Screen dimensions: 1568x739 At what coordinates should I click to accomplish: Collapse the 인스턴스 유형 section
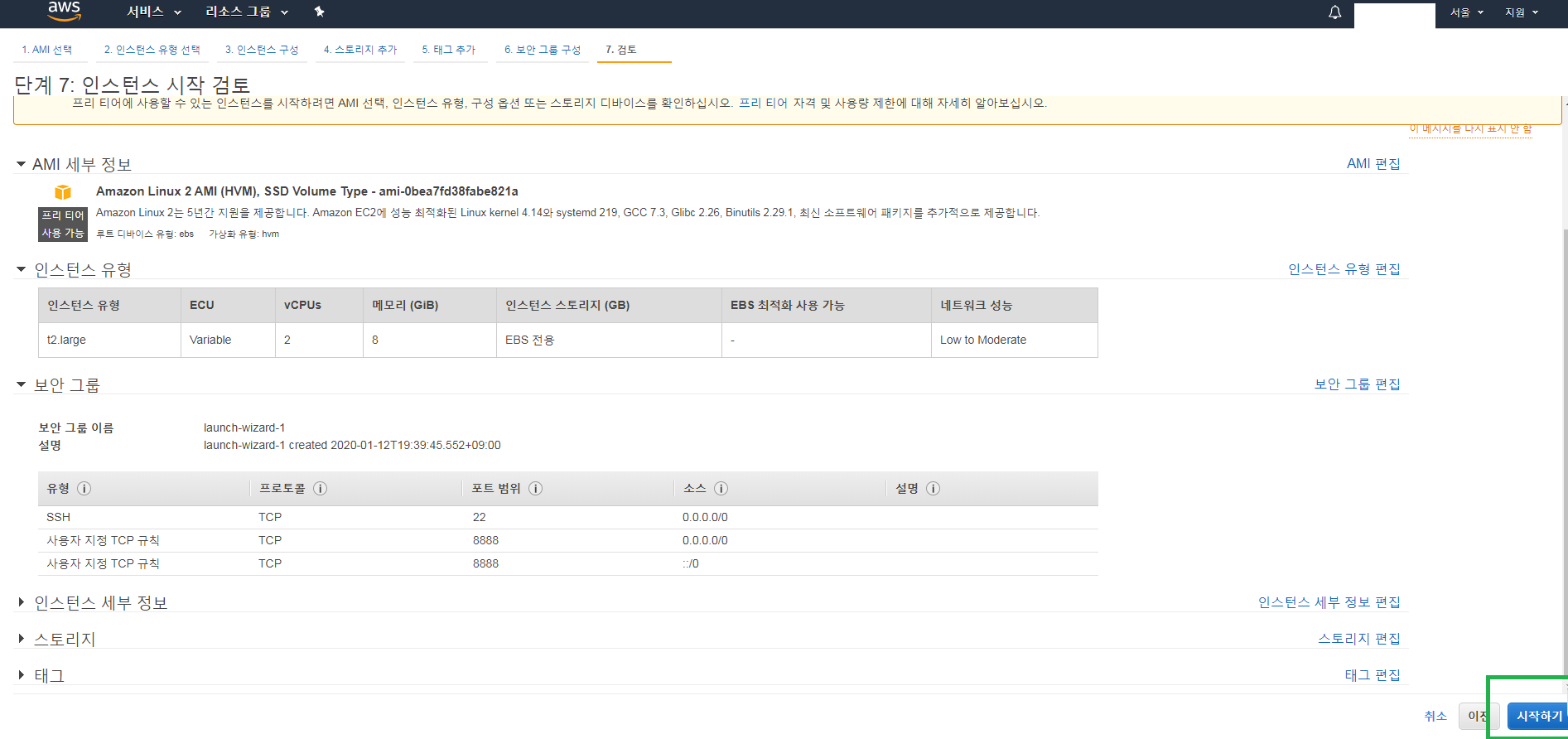pyautogui.click(x=21, y=269)
